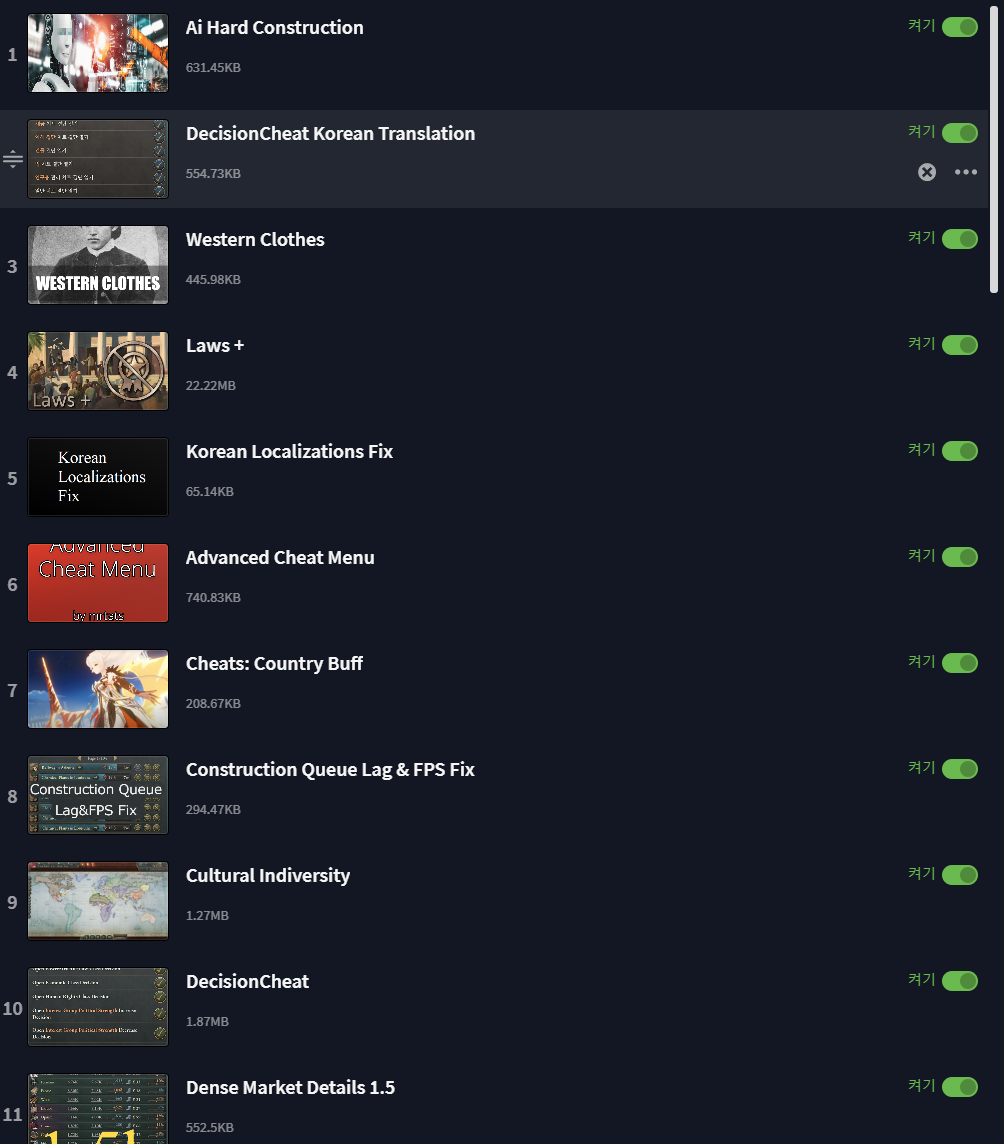Turn off Dense Market Details 1.5
This screenshot has height=1144, width=1004.
click(x=959, y=1086)
